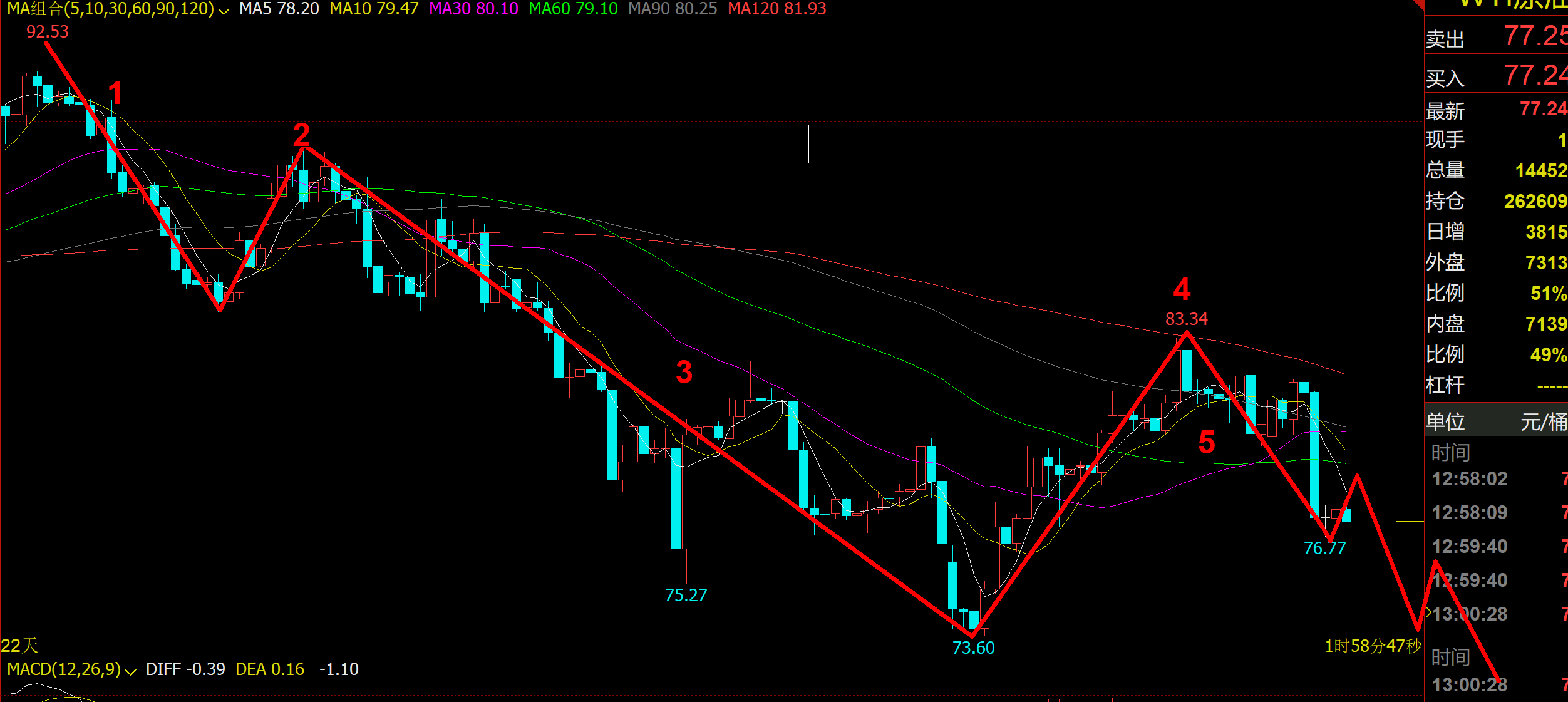The image size is (1568, 702).
Task: Open the MACD(12,26,9) indicator dropdown arrow
Action: pos(130,671)
